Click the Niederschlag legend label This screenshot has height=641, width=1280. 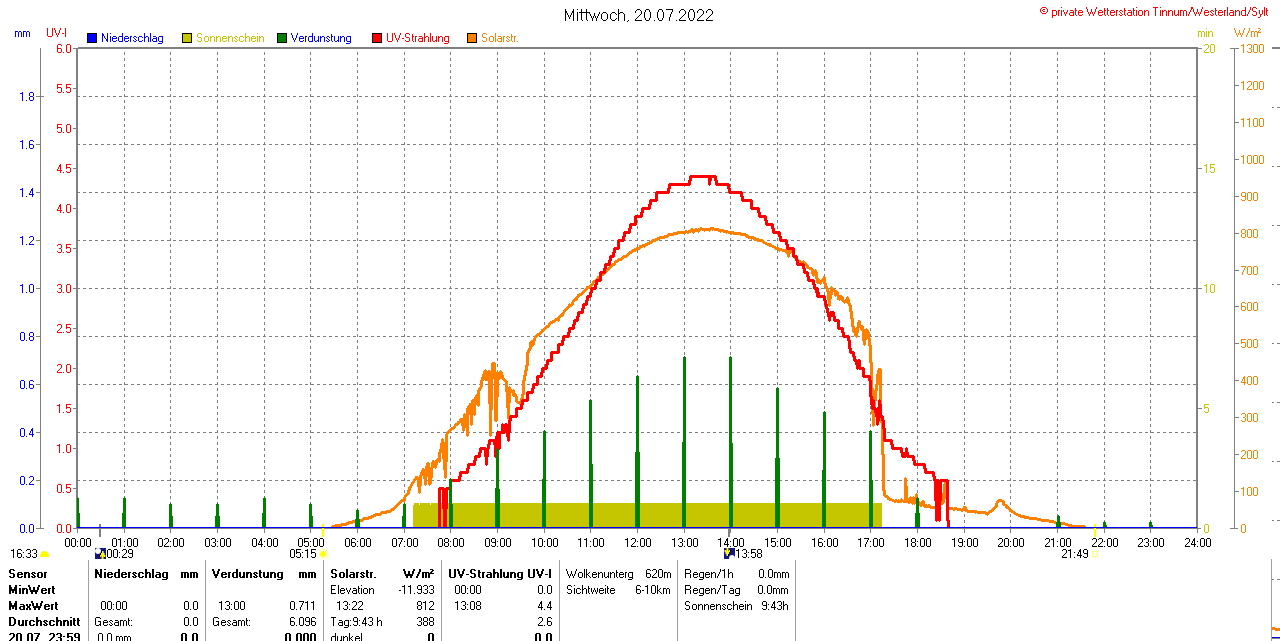pyautogui.click(x=132, y=38)
